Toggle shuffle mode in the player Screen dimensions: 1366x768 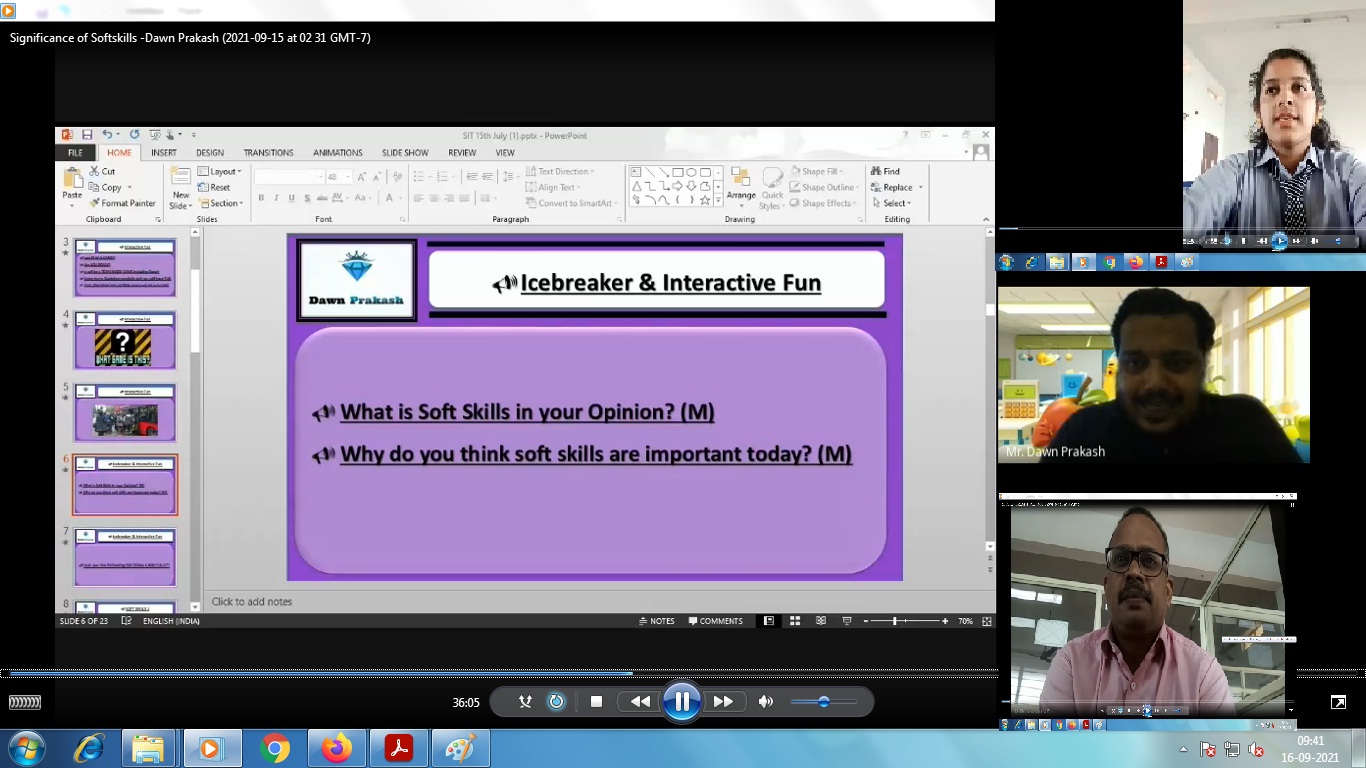tap(525, 702)
